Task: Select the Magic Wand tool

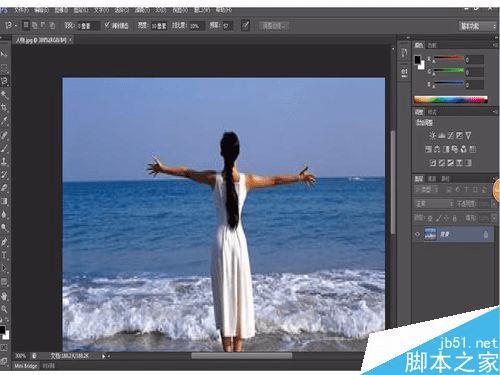Action: 4,95
